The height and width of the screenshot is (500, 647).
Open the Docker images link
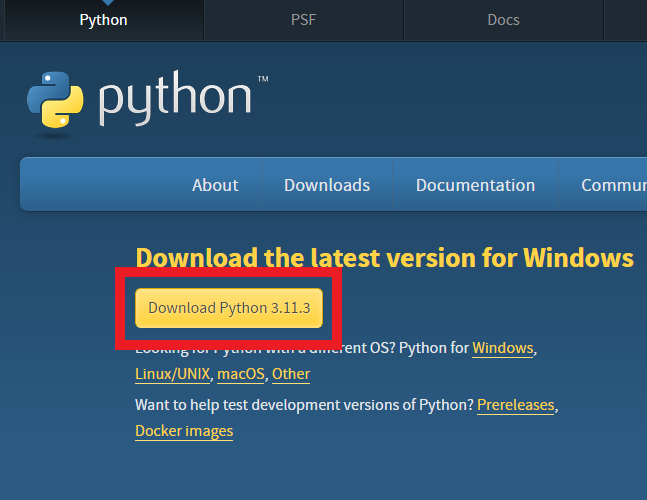pos(184,431)
